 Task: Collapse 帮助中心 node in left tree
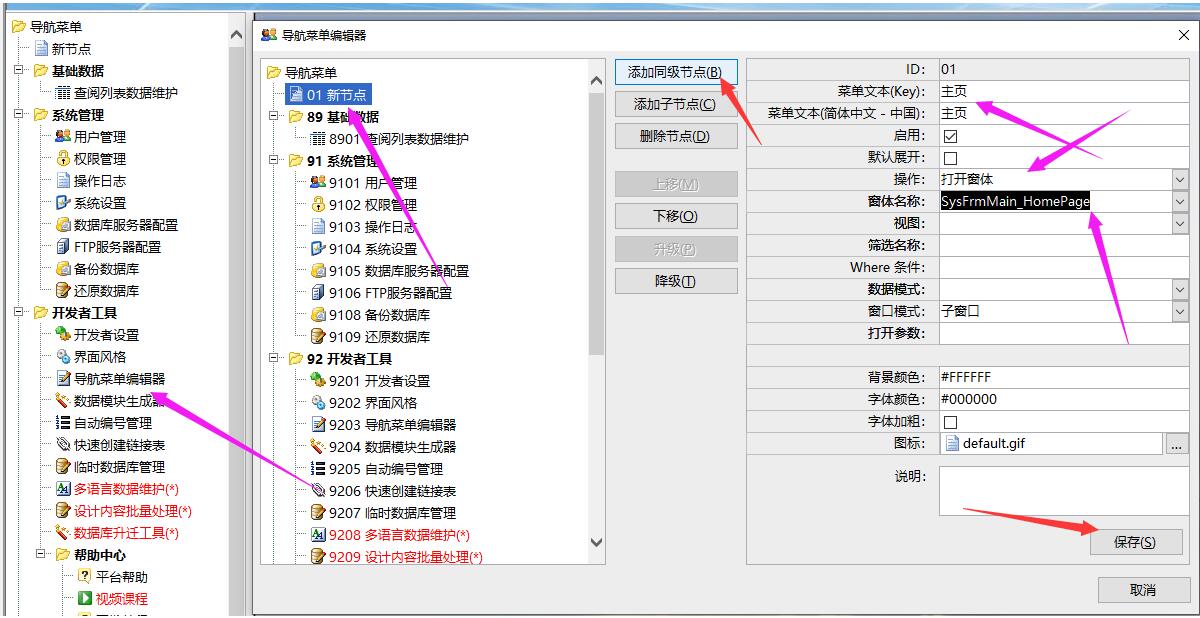[41, 555]
